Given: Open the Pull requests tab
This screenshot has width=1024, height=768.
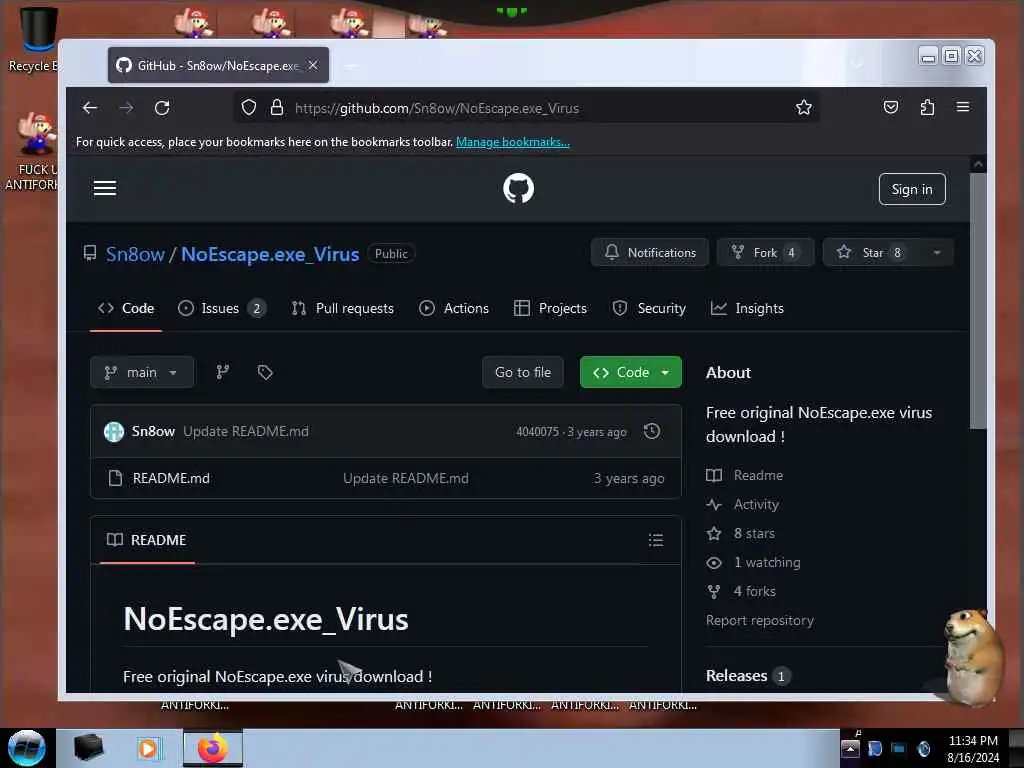Looking at the screenshot, I should click(x=343, y=308).
